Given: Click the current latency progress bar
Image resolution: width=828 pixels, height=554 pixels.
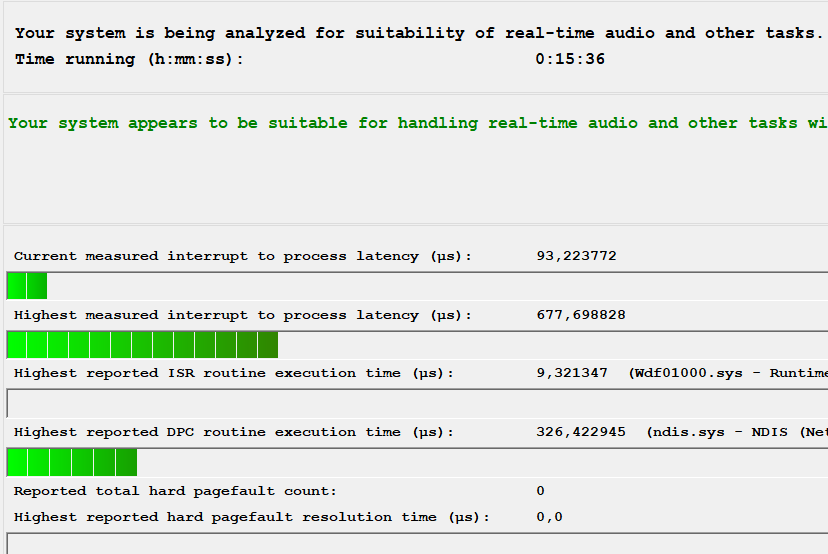Looking at the screenshot, I should (x=417, y=286).
